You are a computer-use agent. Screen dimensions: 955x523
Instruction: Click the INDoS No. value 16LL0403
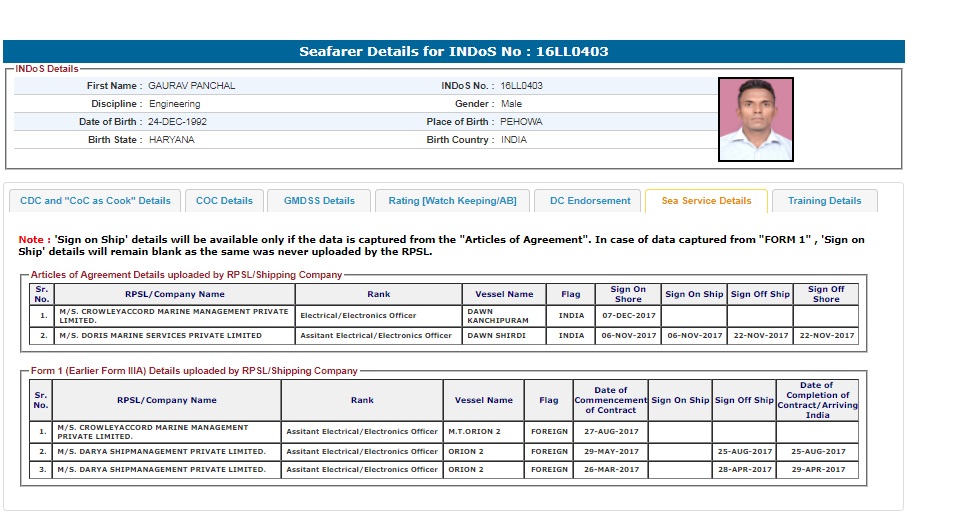tap(521, 86)
